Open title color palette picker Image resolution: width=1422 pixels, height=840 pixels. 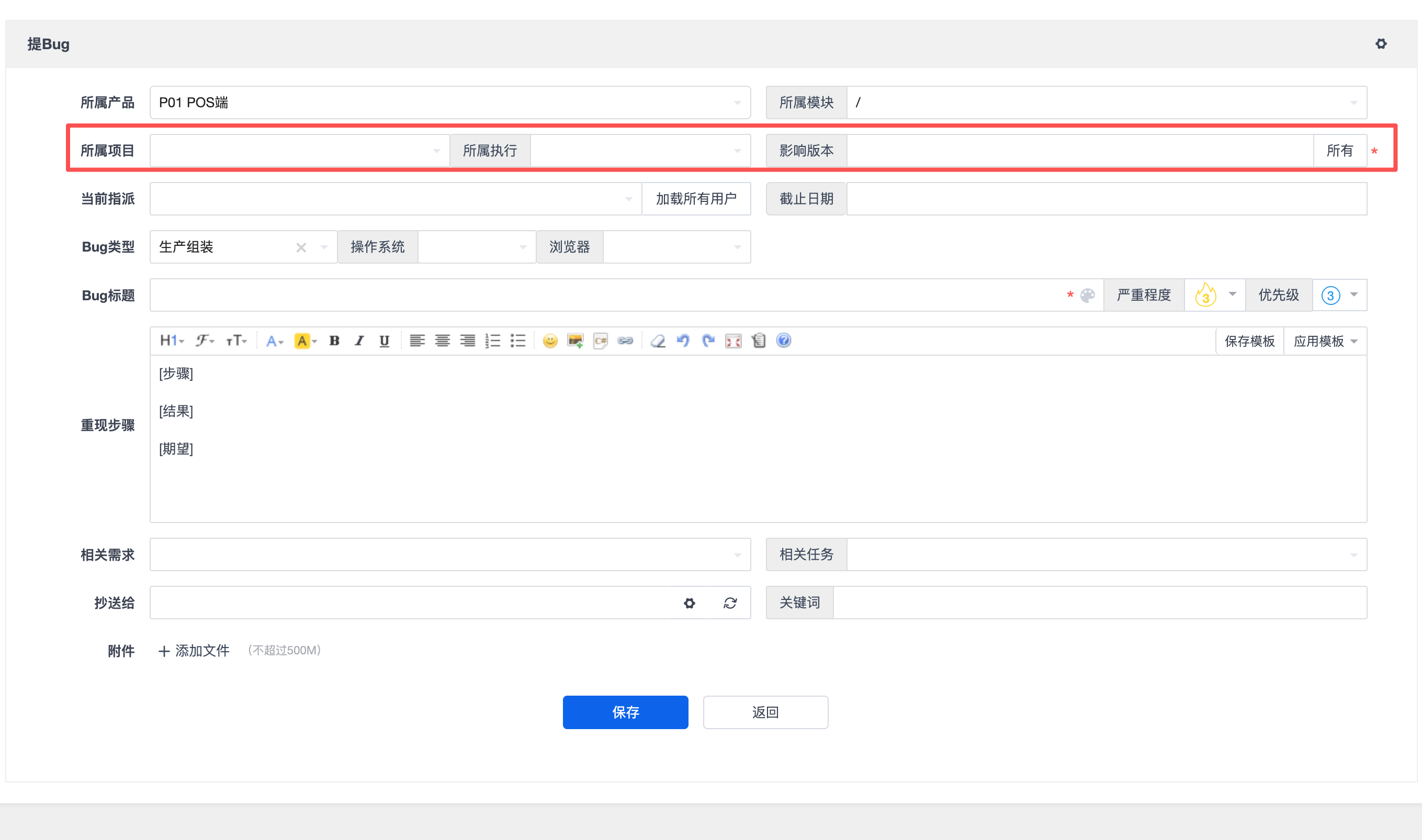(1088, 295)
